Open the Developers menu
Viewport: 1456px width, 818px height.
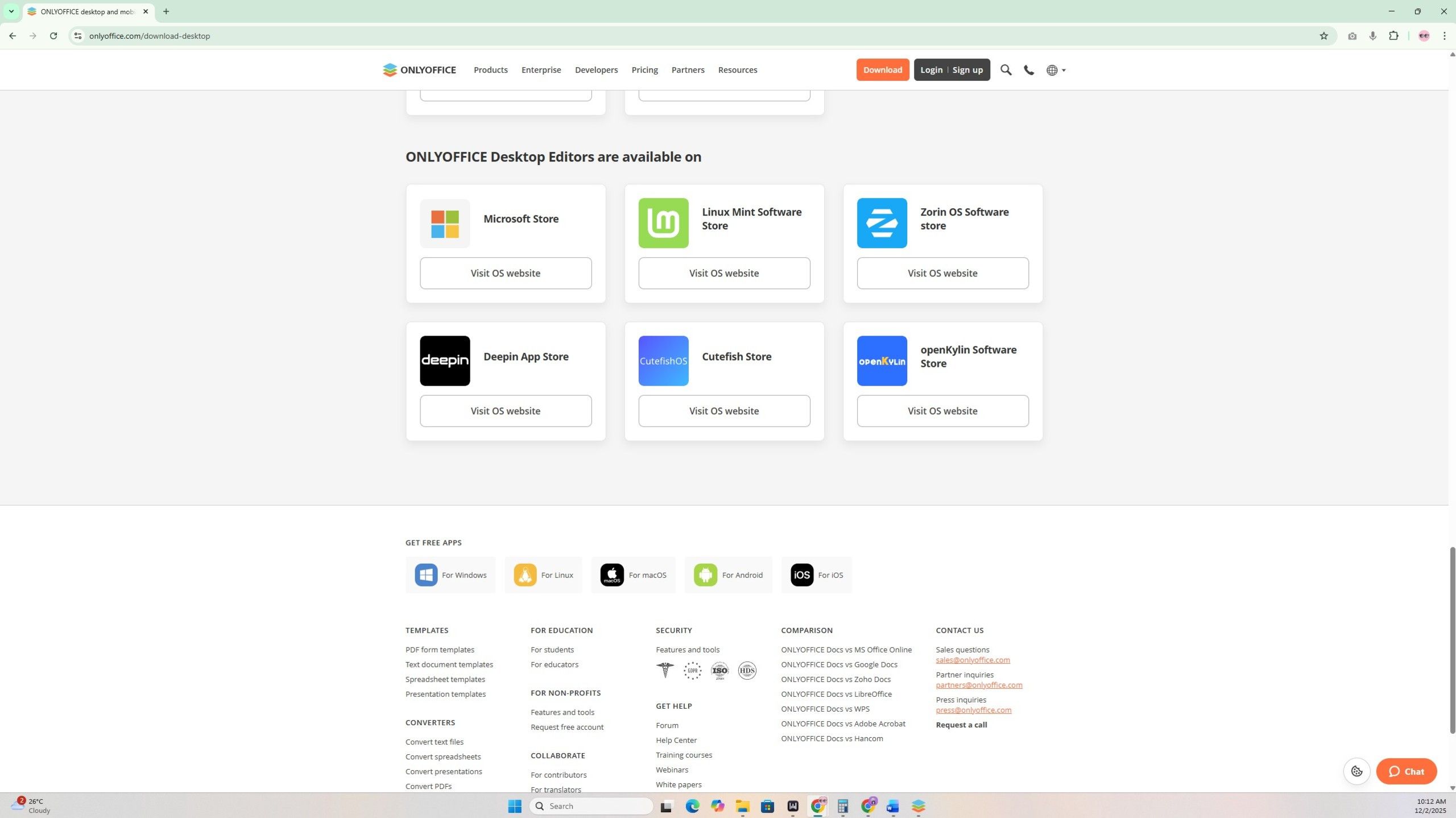(x=596, y=70)
